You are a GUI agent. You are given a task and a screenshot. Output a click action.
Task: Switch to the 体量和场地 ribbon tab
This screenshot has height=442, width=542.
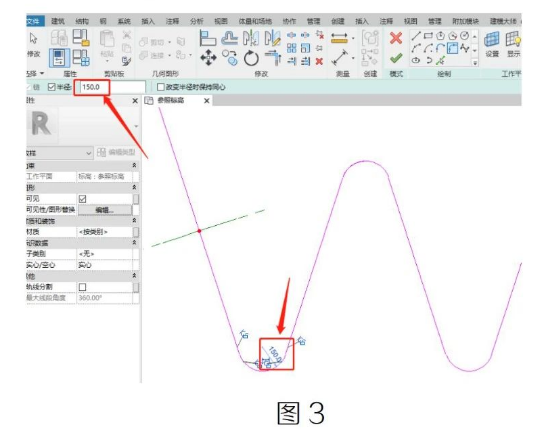255,21
